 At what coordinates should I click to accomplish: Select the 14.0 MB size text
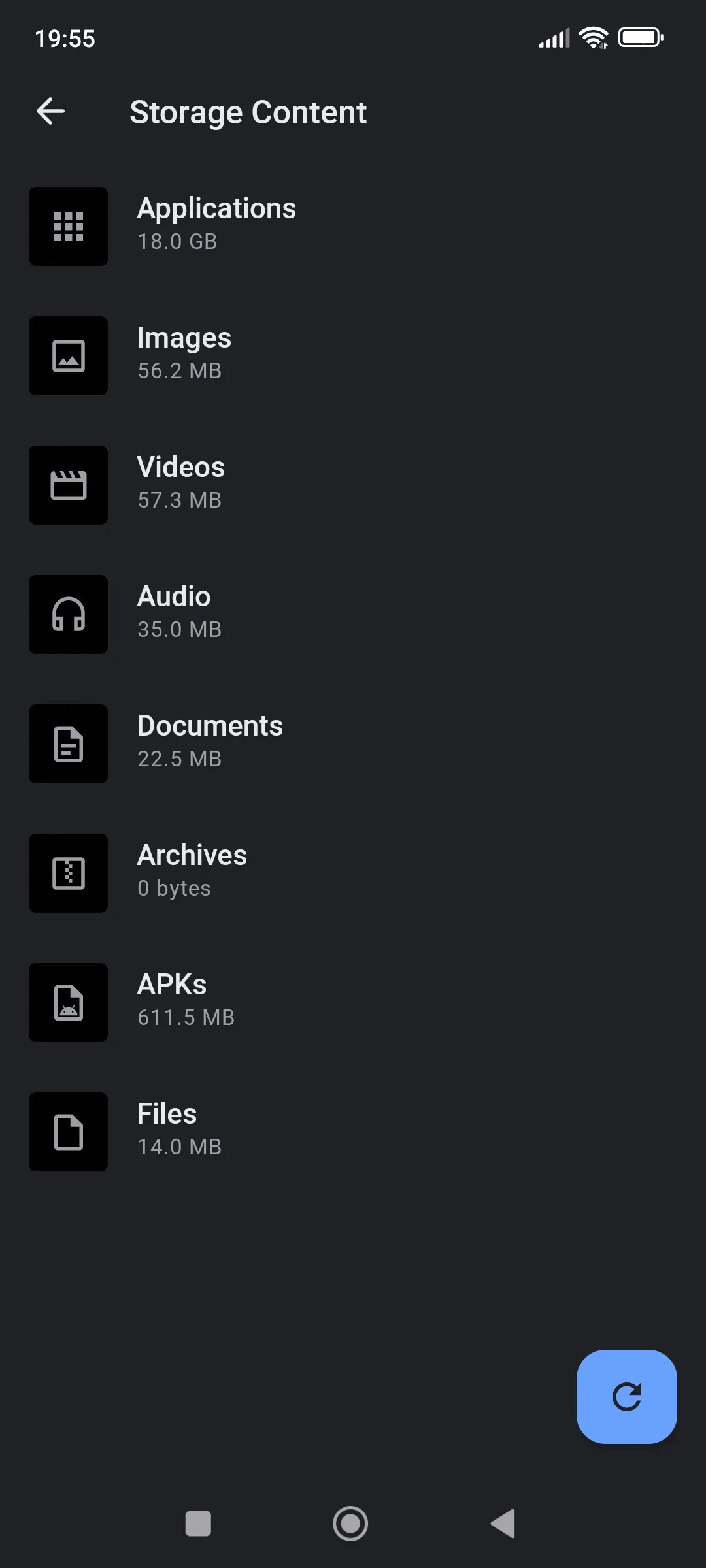tap(180, 1147)
